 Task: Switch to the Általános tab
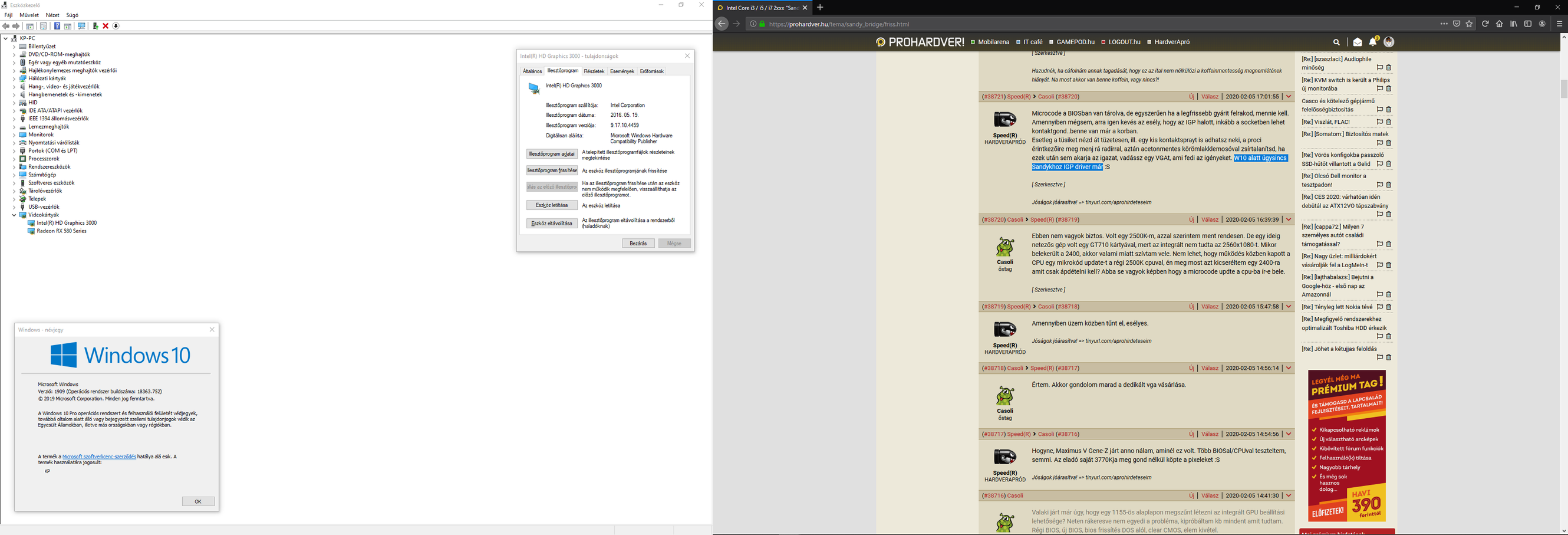click(533, 71)
